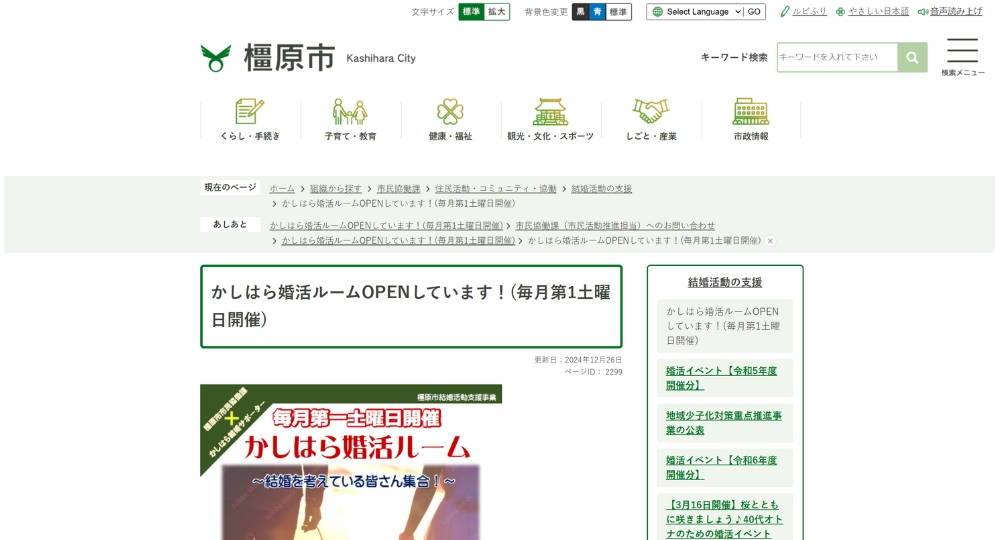Viewport: 1000px width, 540px height.
Task: Open 結婚活動の支援 breadcrumb link
Action: 601,189
